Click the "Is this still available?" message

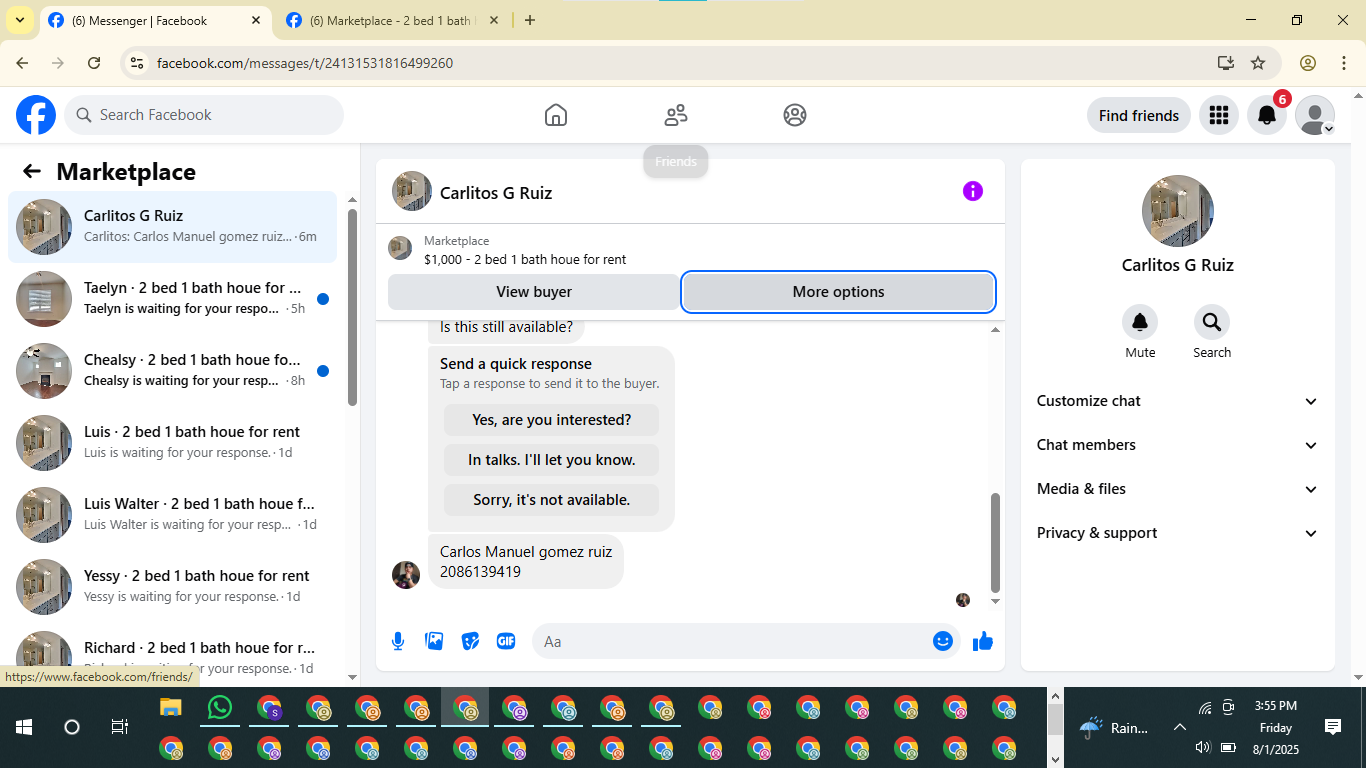tap(506, 327)
